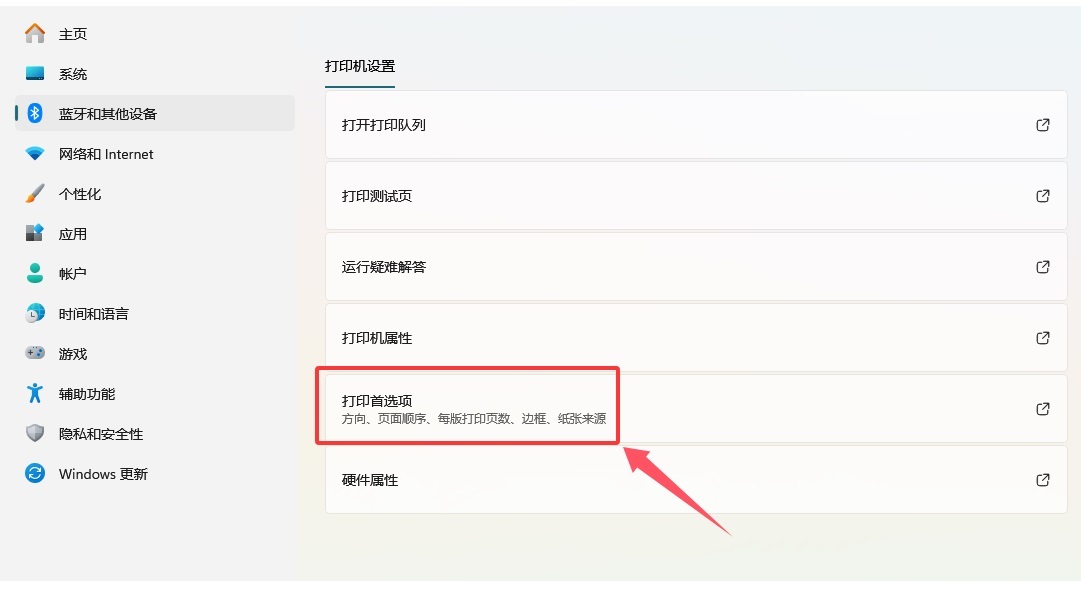This screenshot has height=589, width=1081.
Task: Click external-link icon for 打印测试页
Action: tap(1042, 196)
